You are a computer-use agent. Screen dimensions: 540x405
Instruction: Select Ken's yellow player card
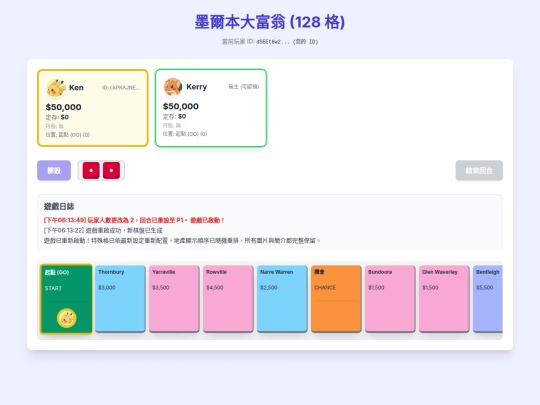[93, 108]
